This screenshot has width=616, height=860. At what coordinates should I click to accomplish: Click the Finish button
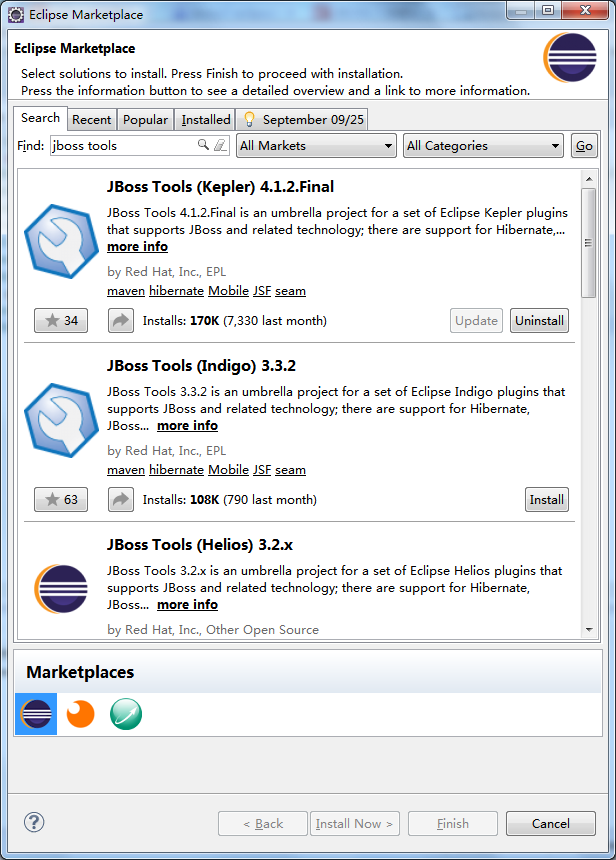pos(453,823)
